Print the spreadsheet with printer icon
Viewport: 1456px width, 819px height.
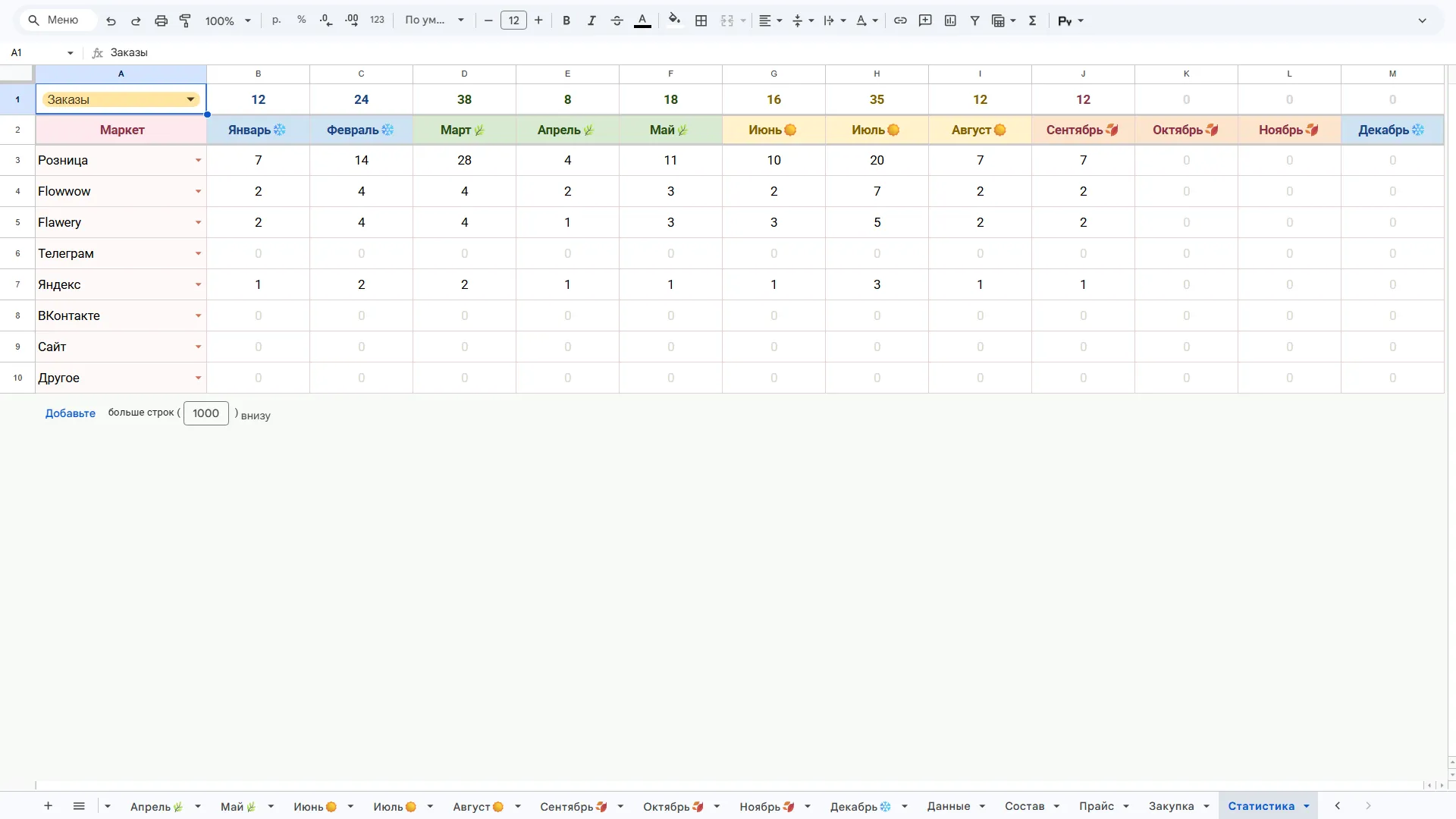tap(161, 21)
